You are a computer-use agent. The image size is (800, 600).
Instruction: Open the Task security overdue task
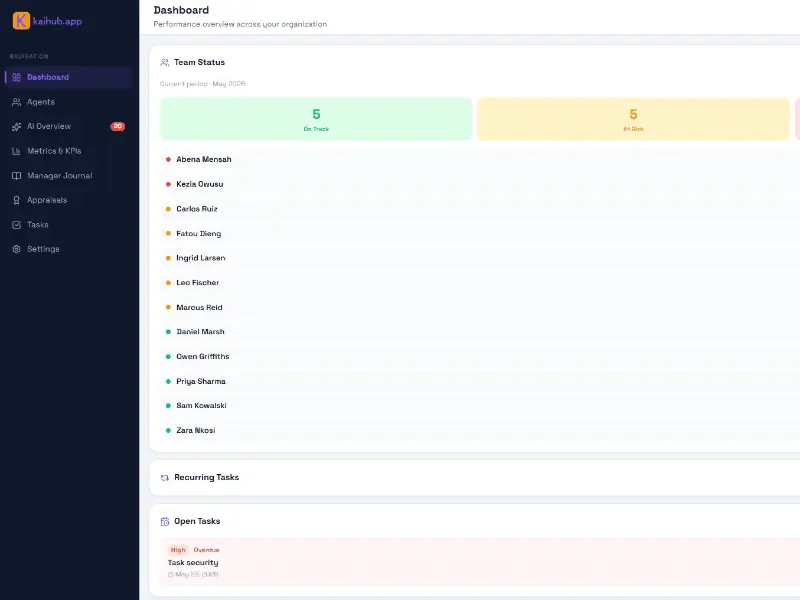pos(480,562)
